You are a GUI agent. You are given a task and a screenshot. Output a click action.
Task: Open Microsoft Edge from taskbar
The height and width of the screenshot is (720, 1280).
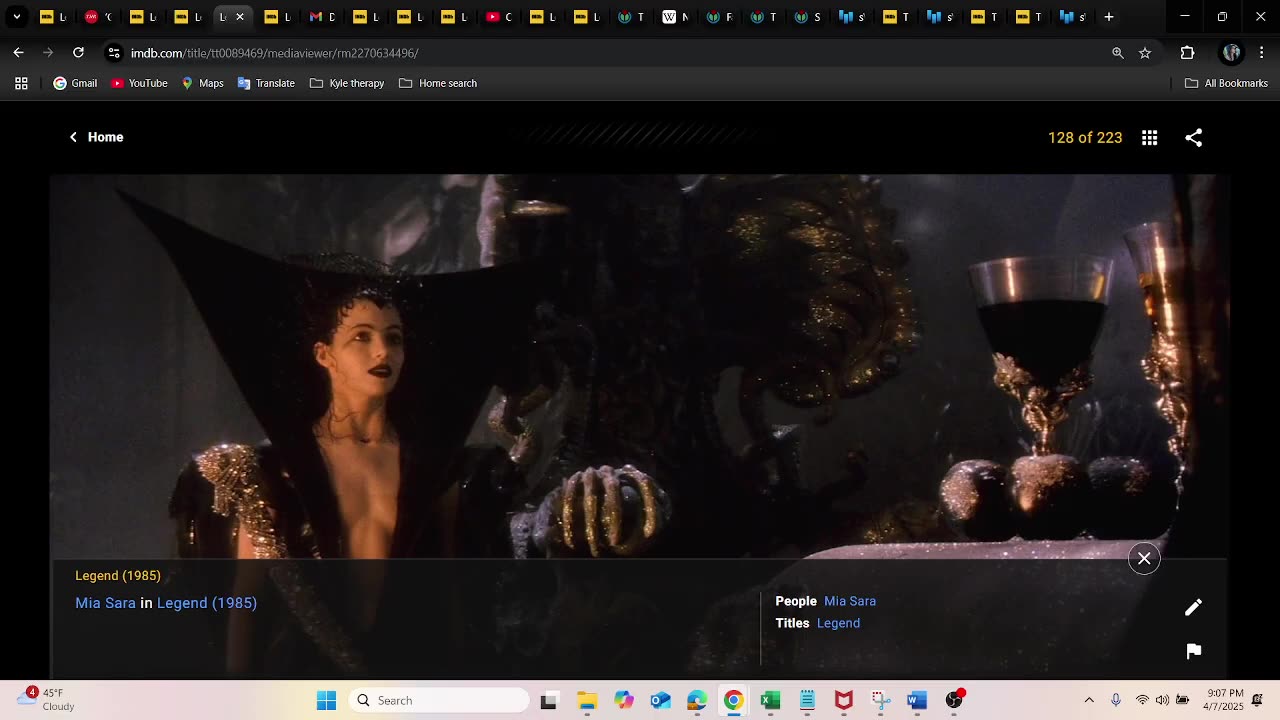coord(697,700)
